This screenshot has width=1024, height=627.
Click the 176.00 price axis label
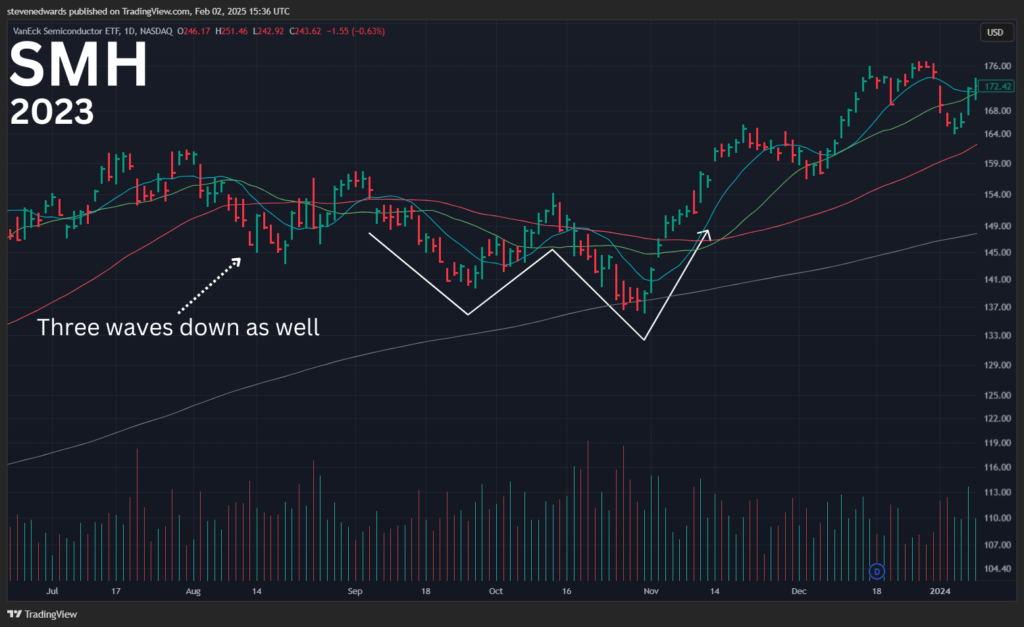click(997, 66)
